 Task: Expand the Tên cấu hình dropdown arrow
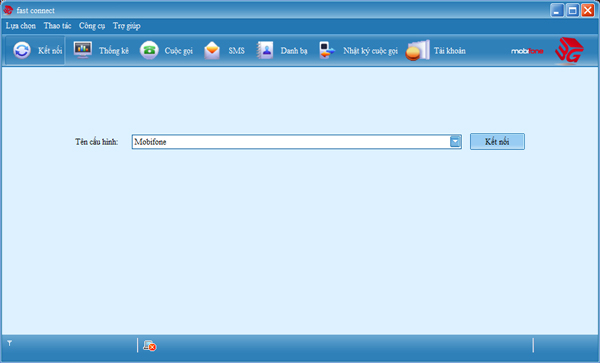click(x=455, y=142)
